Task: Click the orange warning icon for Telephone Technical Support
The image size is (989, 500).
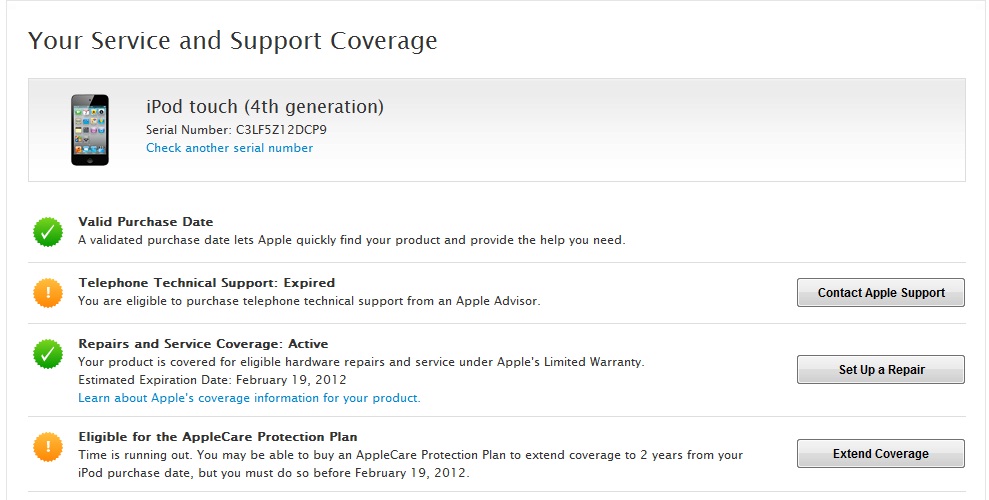Action: [x=48, y=292]
